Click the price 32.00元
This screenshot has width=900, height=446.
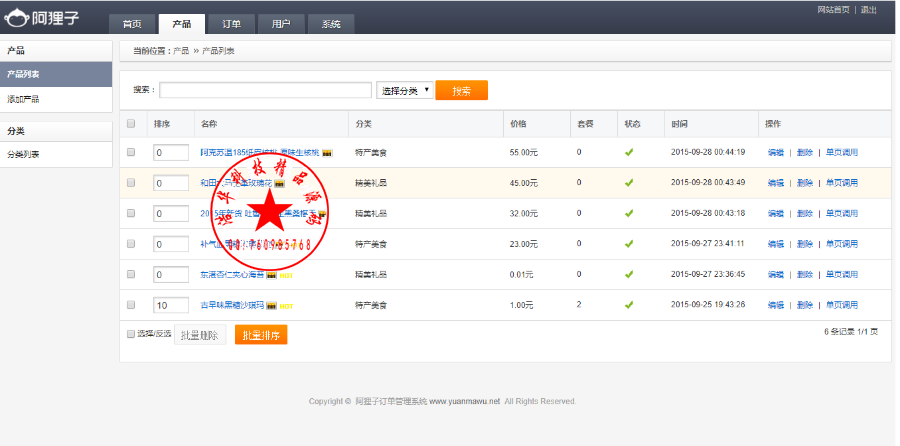tap(523, 214)
